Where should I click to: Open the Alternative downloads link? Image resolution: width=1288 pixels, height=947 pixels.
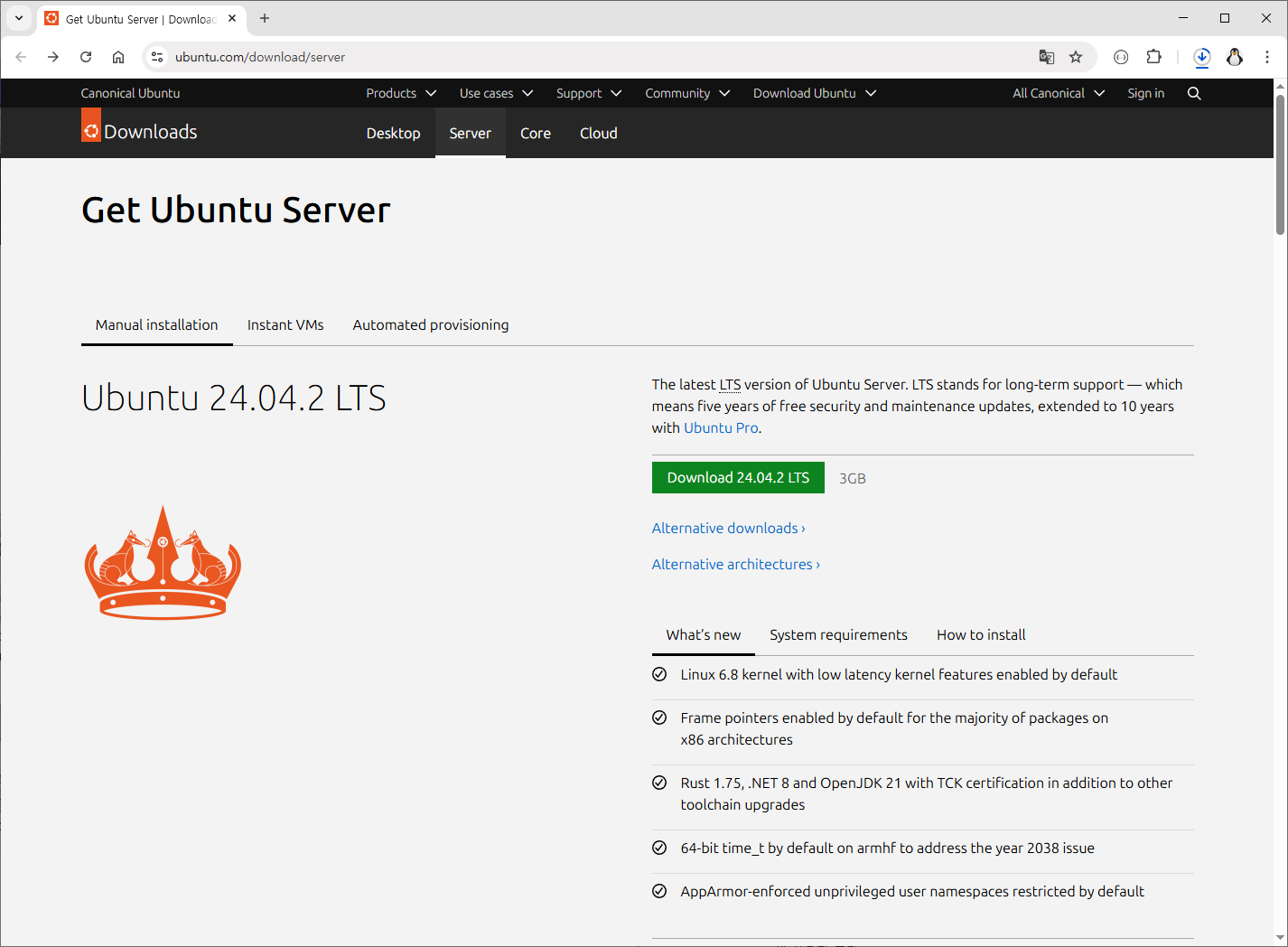729,529
